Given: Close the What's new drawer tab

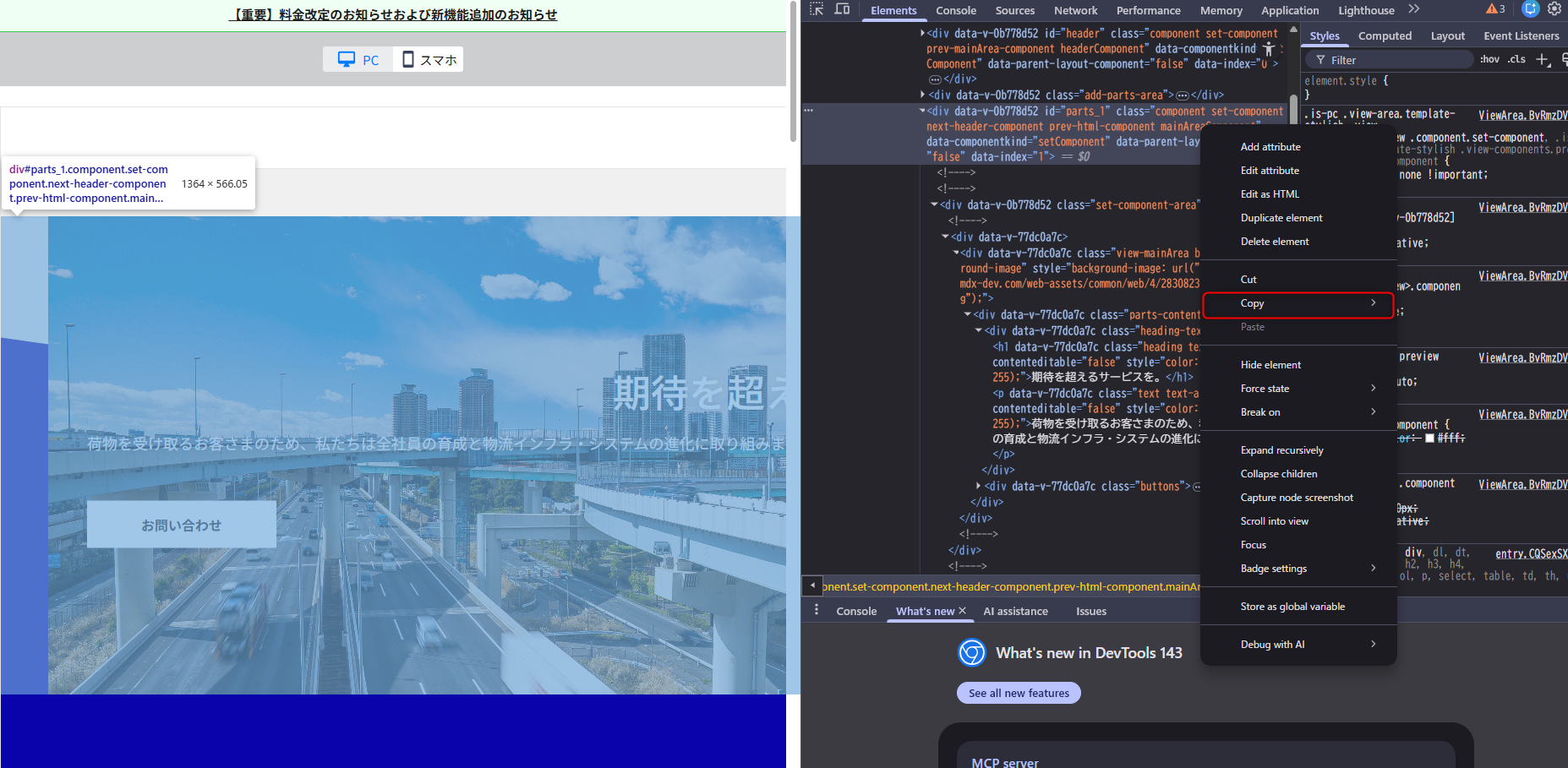Looking at the screenshot, I should click(x=962, y=611).
